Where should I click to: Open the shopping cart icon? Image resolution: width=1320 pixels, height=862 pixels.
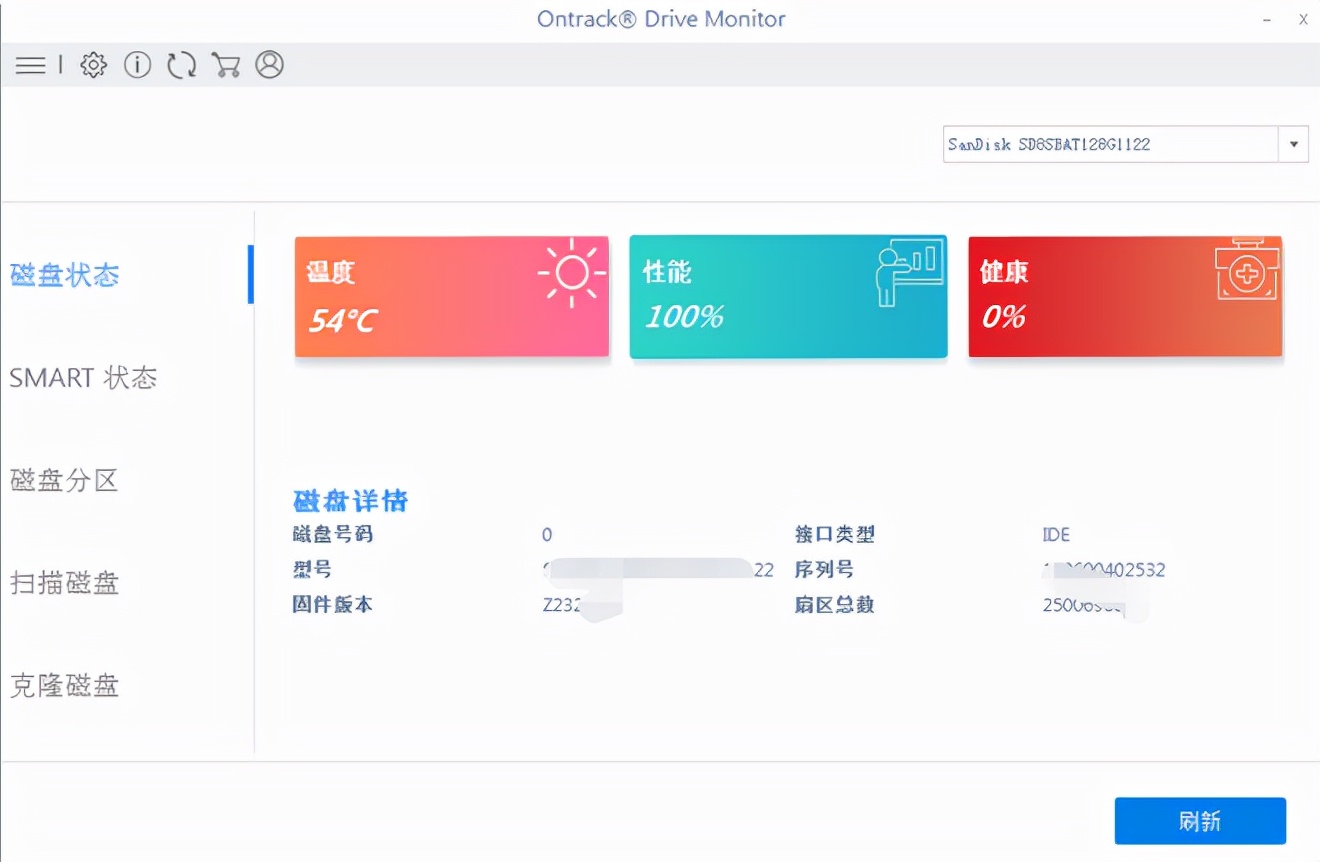[226, 64]
